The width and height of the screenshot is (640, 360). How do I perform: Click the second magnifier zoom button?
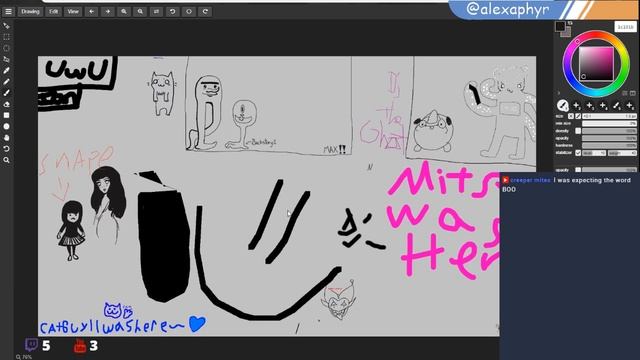coord(140,11)
